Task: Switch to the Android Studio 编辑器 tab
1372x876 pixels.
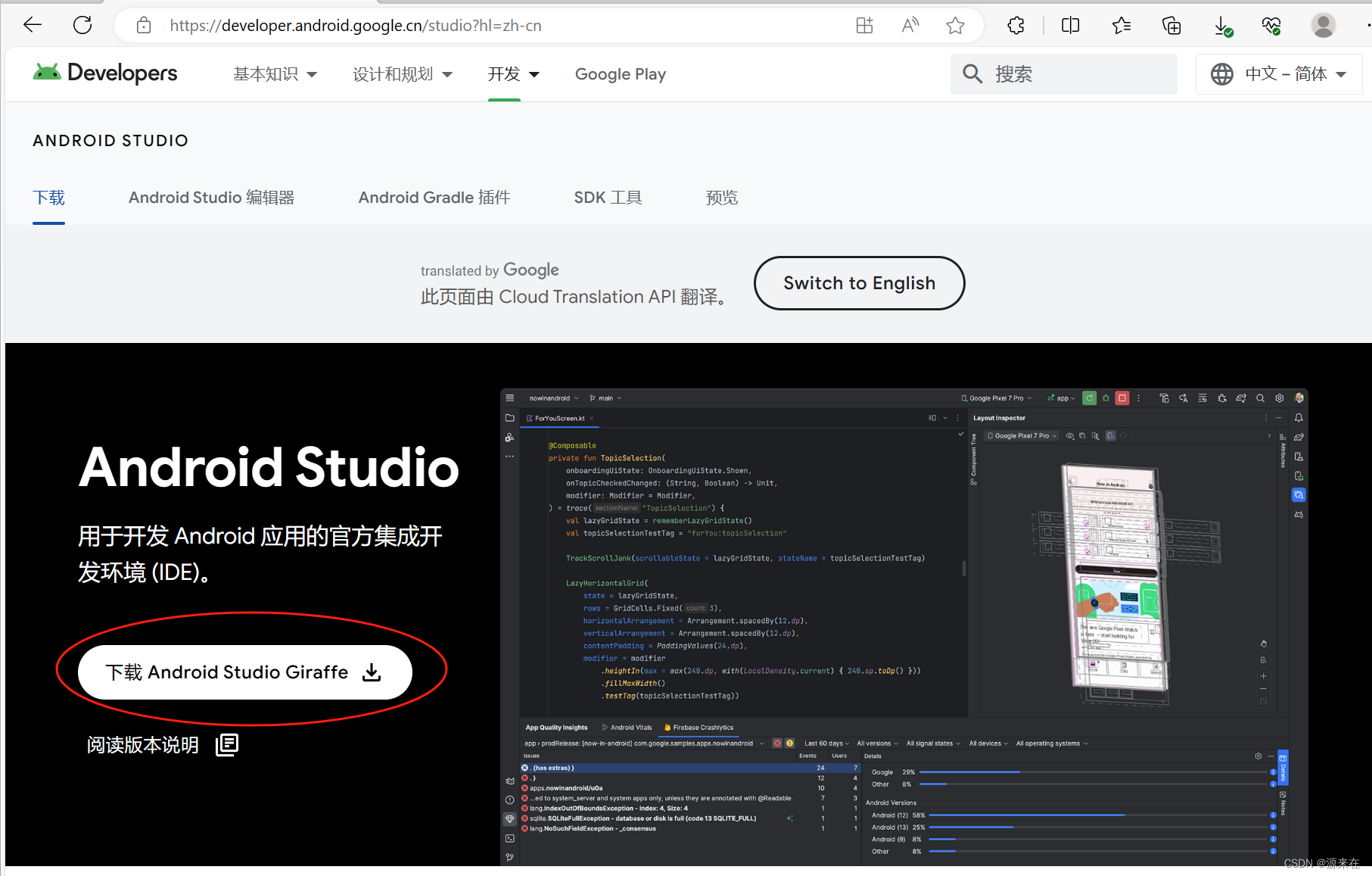Action: point(211,198)
